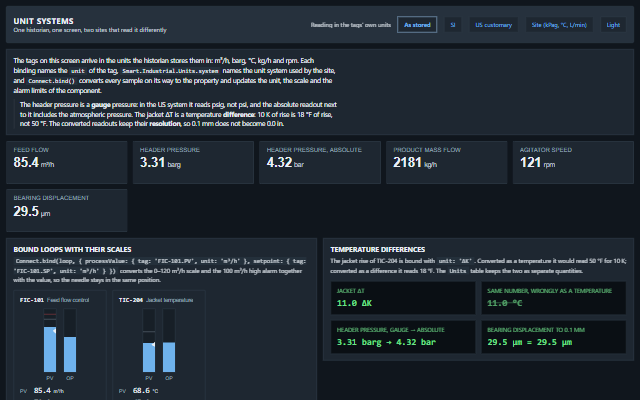640x400 pixels.
Task: Click the "29.5 µm = 29.5 µm" readout
Action: (x=529, y=342)
